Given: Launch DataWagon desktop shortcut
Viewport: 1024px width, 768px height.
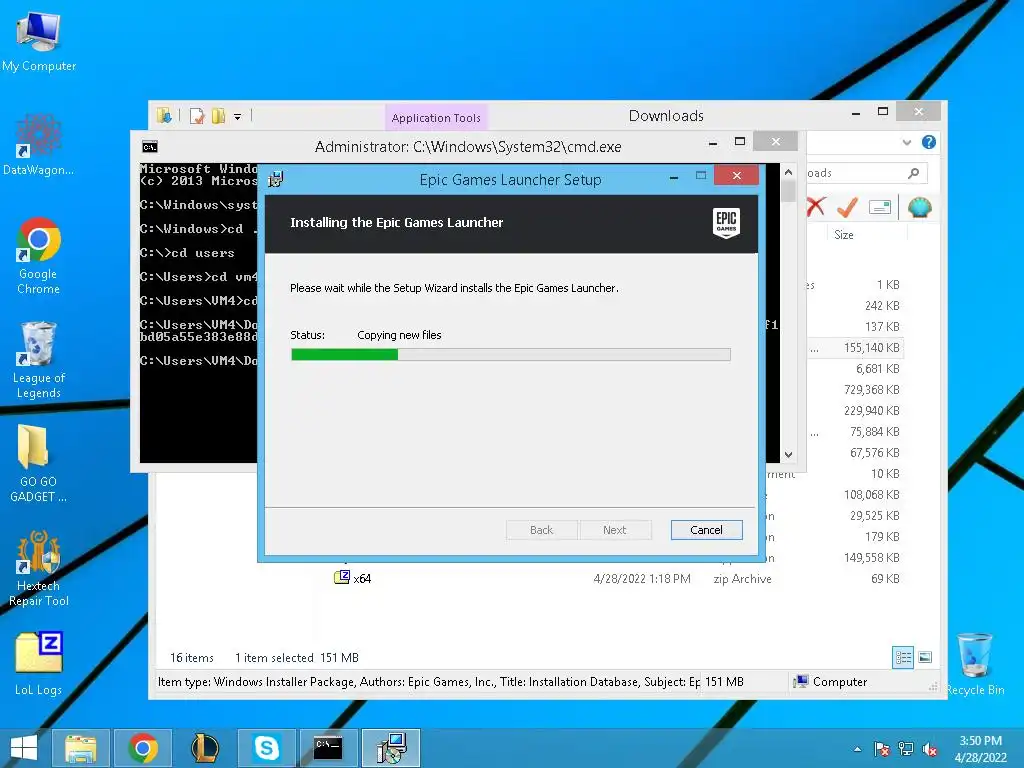Looking at the screenshot, I should [39, 145].
